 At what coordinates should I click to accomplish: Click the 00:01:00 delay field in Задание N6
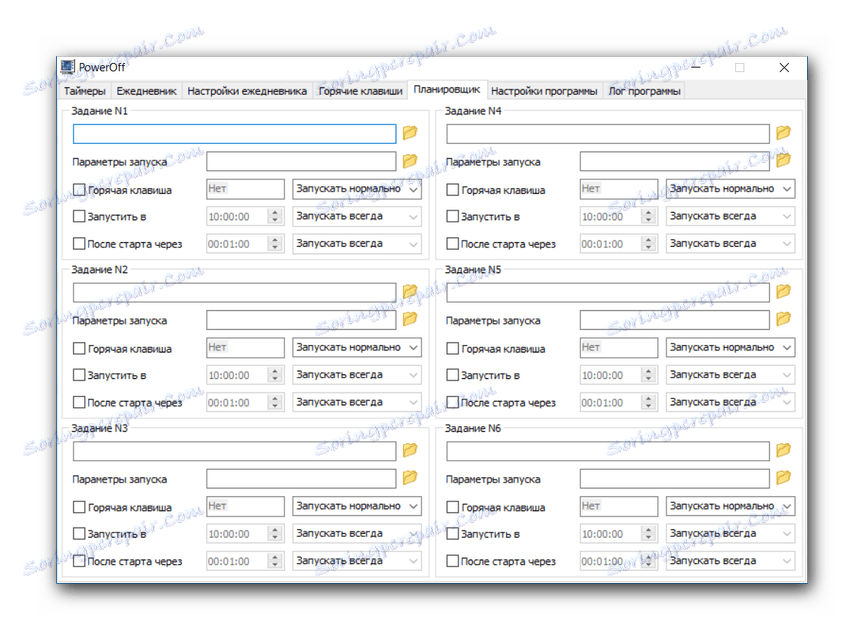click(x=611, y=561)
